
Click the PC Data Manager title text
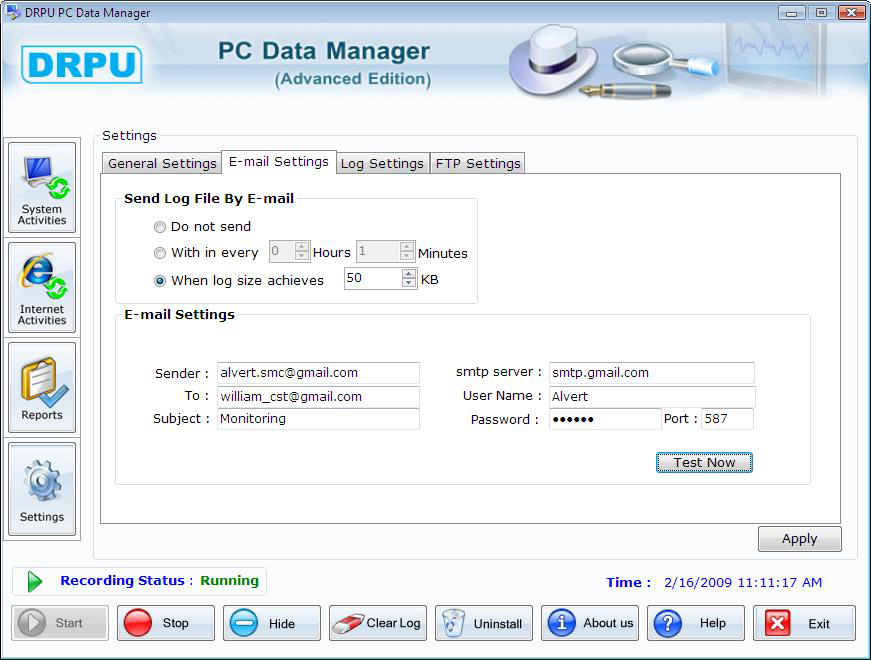click(x=324, y=51)
